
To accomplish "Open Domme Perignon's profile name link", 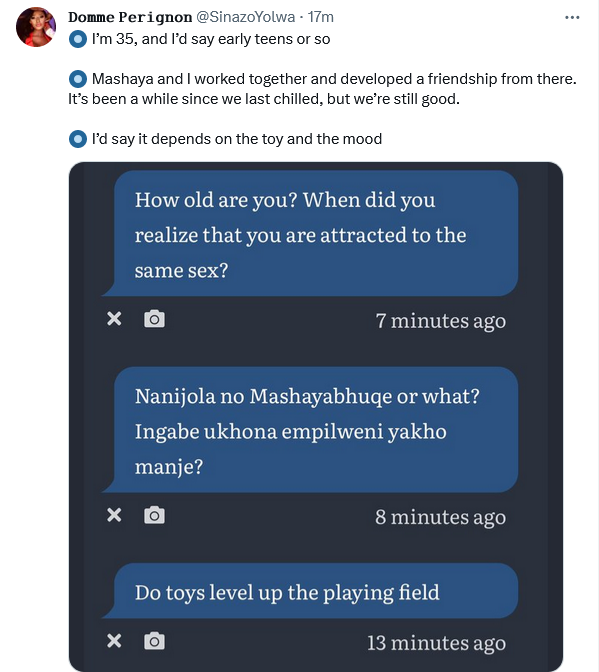I will click(x=130, y=17).
